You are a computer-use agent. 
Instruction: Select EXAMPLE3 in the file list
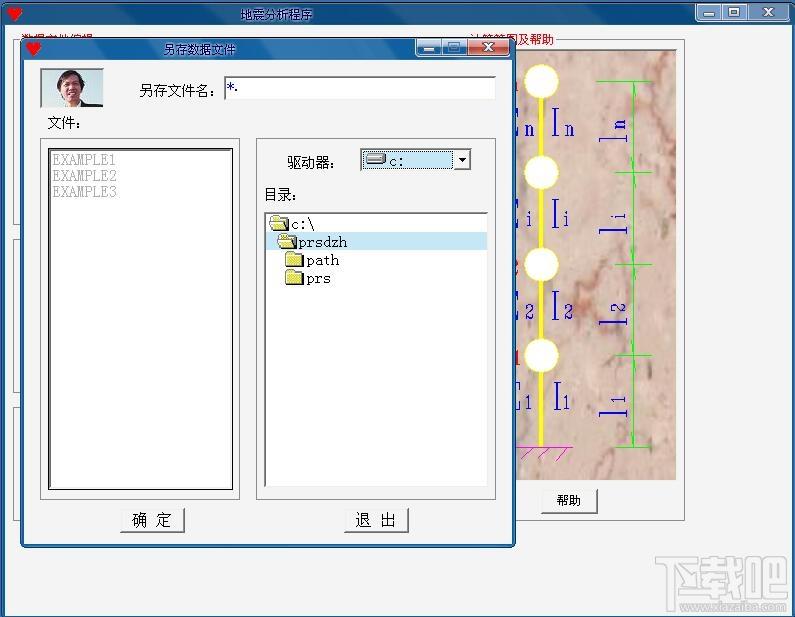[85, 192]
